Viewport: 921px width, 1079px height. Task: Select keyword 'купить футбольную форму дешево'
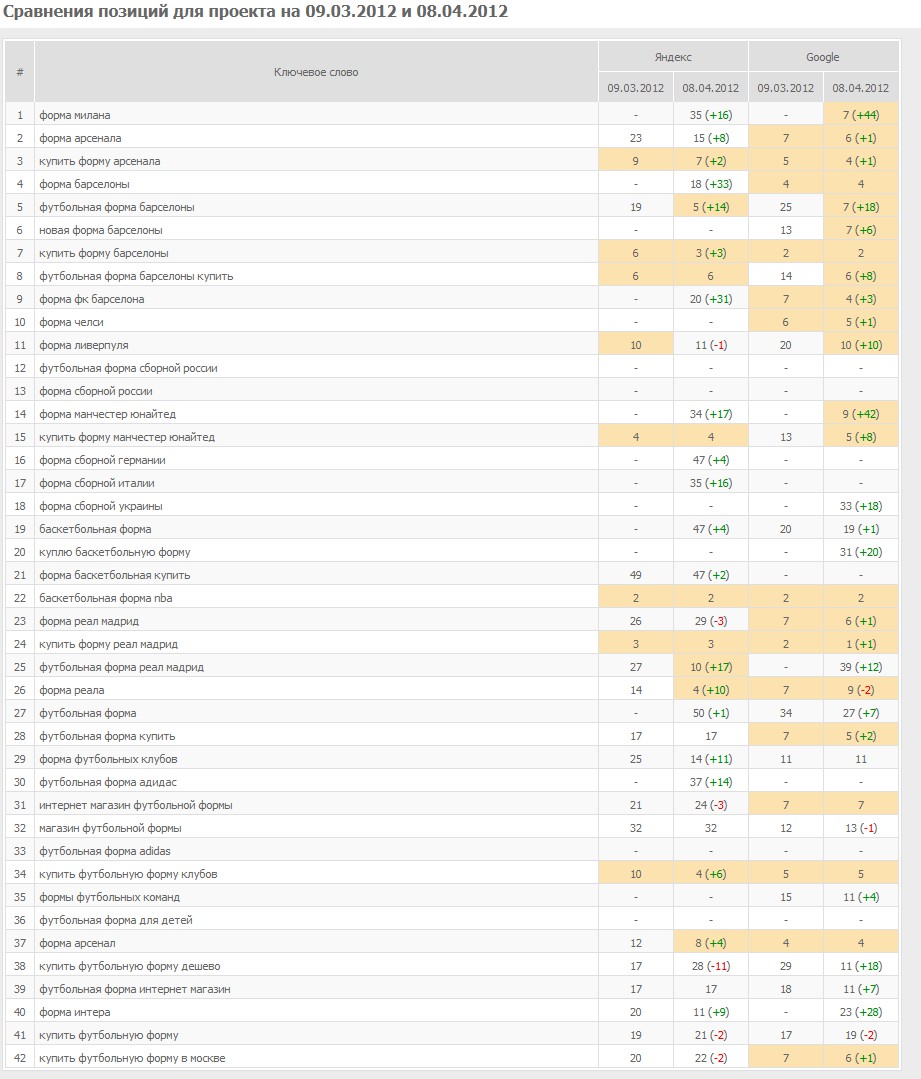(x=130, y=966)
